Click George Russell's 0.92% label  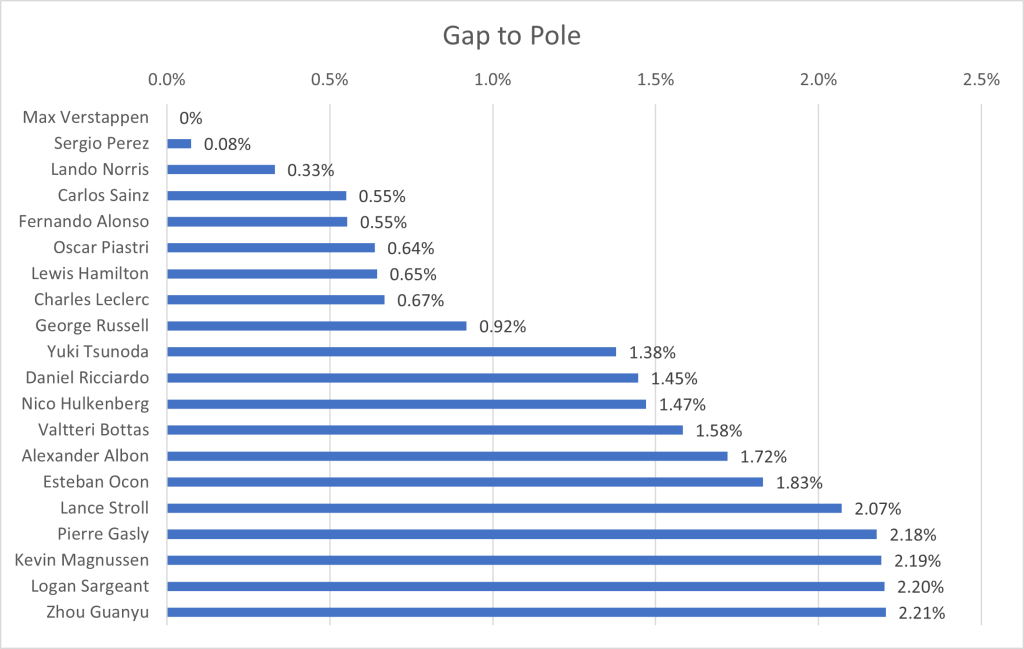tap(502, 326)
